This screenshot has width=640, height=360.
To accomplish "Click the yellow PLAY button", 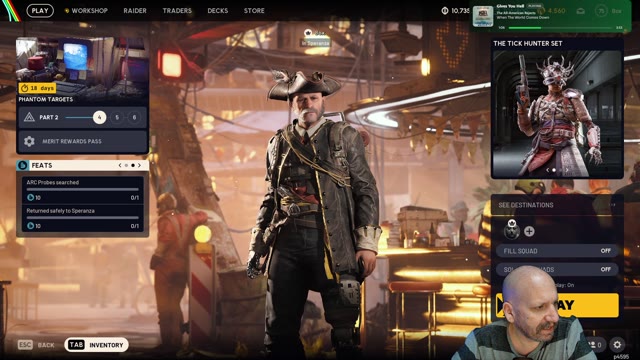I will (557, 305).
